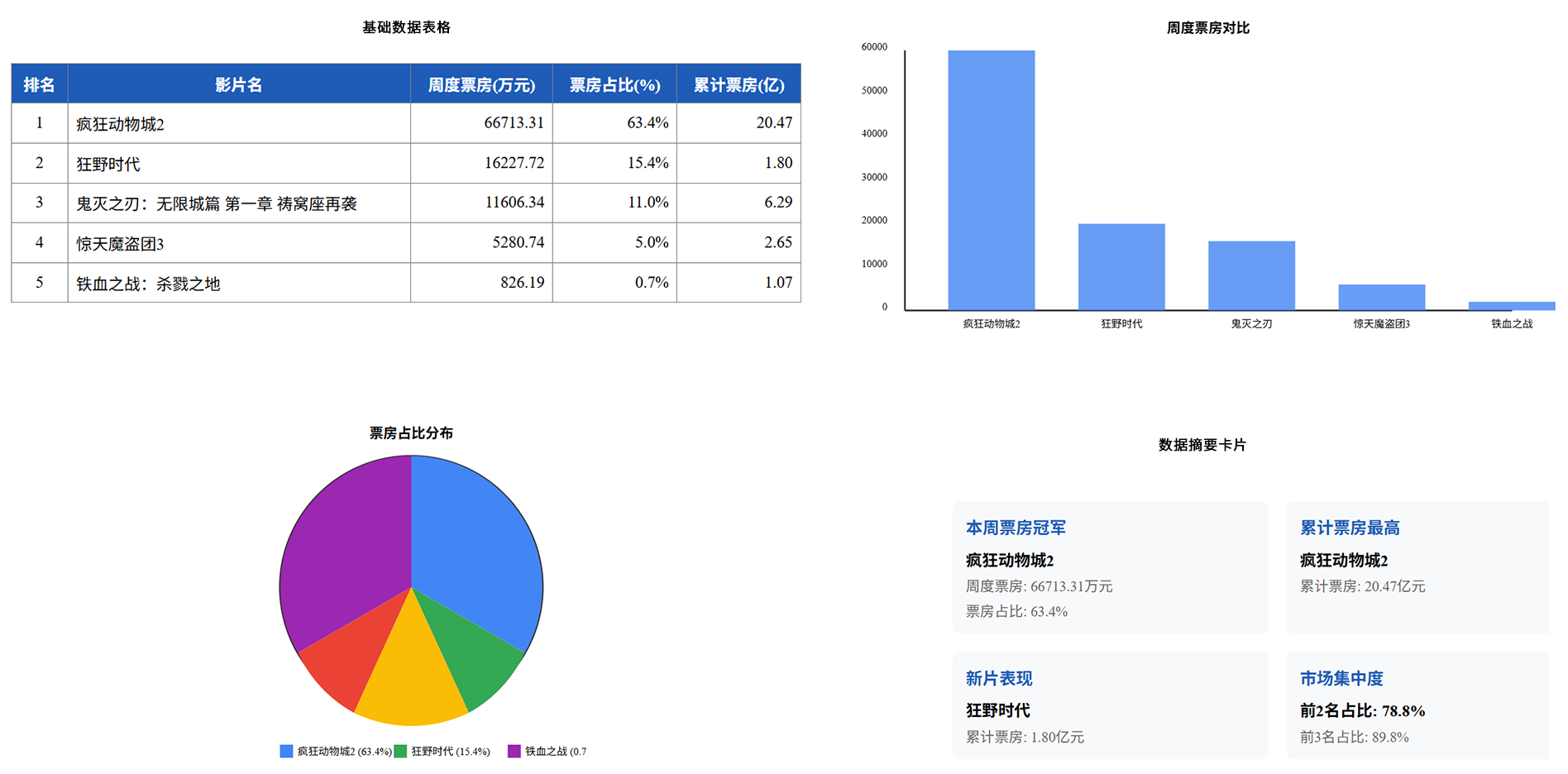
Task: Click the 狂野时代 bar in the bar chart
Action: (1121, 266)
